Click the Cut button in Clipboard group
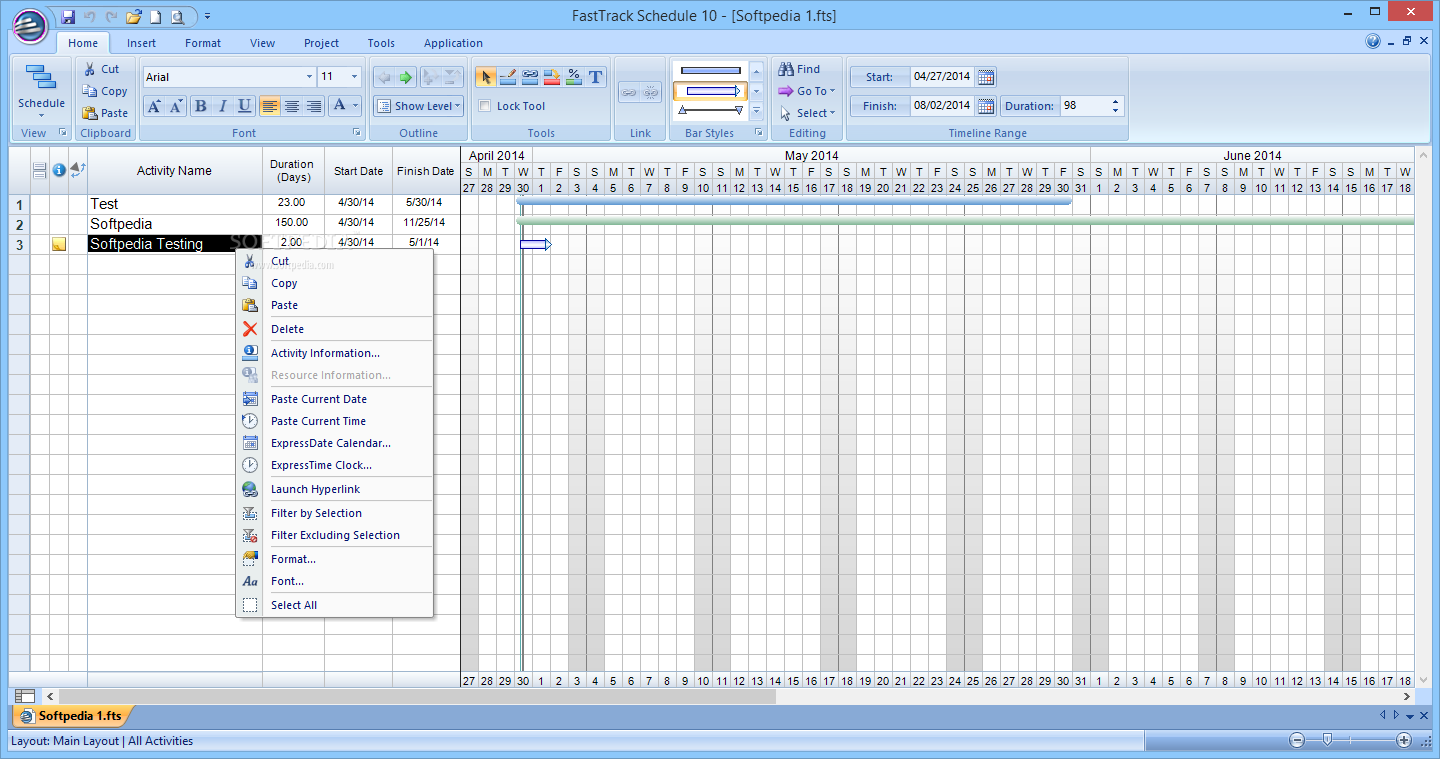Image resolution: width=1440 pixels, height=759 pixels. coord(101,69)
